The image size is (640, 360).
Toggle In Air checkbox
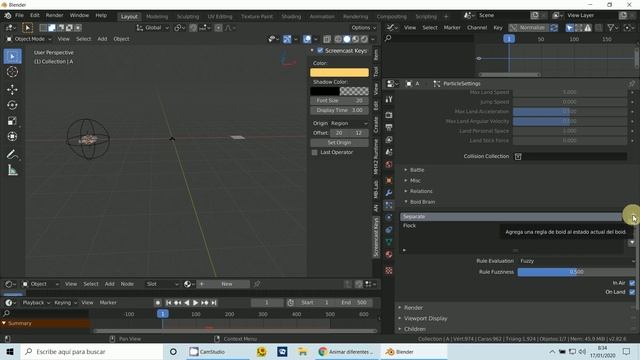632,283
